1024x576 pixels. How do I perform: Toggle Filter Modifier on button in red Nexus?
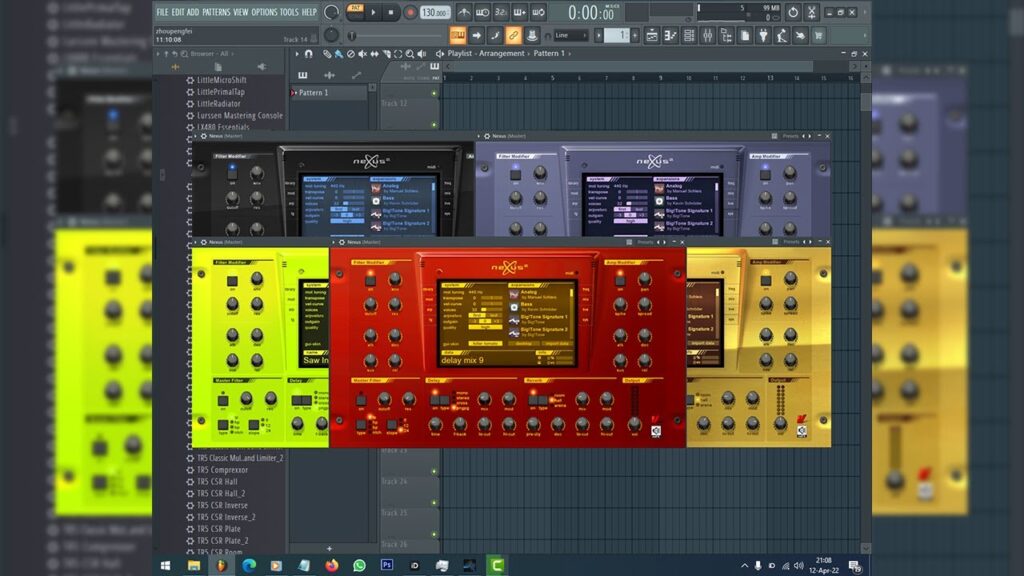click(x=370, y=280)
